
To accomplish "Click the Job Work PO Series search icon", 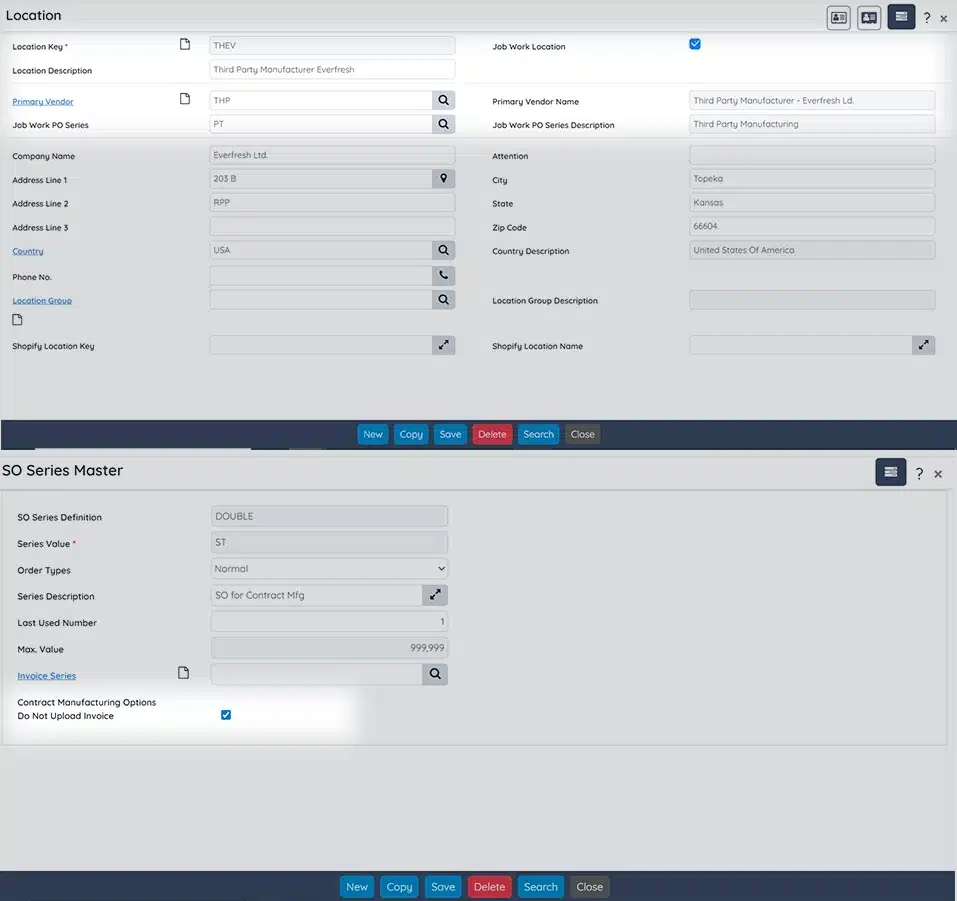I will (x=443, y=124).
